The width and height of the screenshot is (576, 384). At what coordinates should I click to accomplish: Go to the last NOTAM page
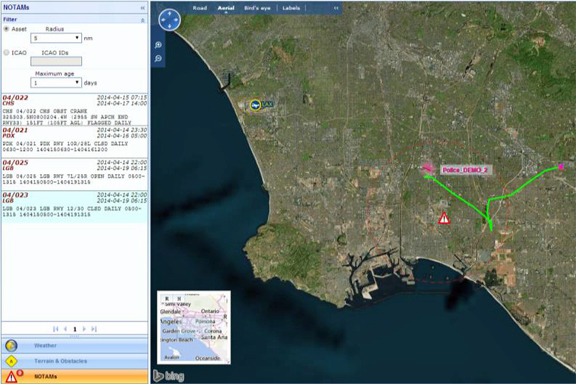(94, 329)
